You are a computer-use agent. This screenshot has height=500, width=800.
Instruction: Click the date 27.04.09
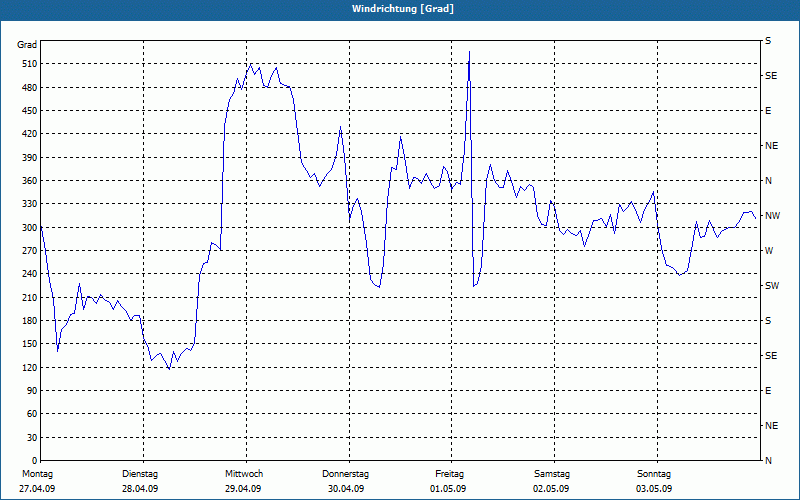click(x=37, y=489)
